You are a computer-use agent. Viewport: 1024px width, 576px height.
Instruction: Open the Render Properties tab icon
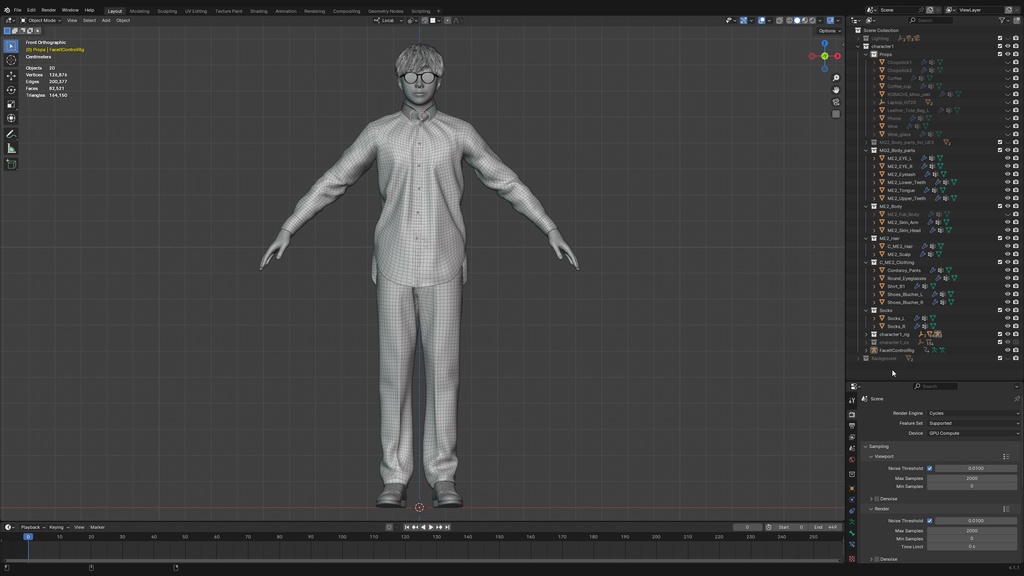coord(853,412)
